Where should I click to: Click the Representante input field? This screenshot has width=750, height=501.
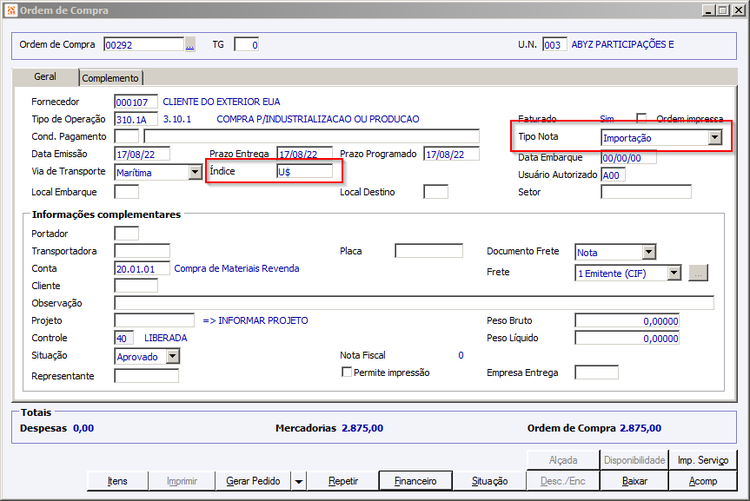(146, 376)
